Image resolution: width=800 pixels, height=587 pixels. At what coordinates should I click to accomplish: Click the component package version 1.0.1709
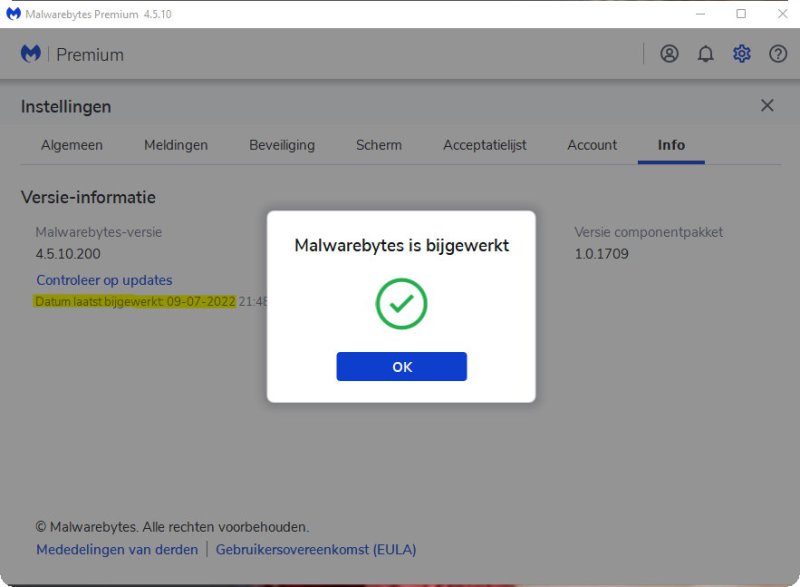(x=602, y=254)
